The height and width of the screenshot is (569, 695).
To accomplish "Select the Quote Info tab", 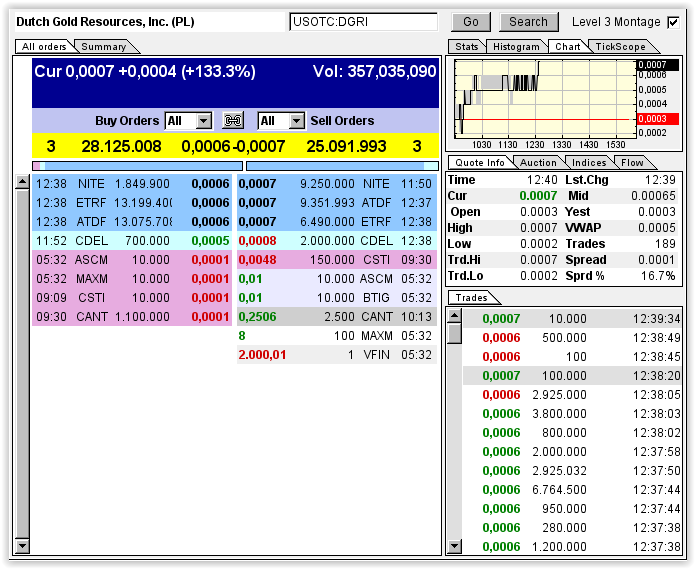I will 480,163.
